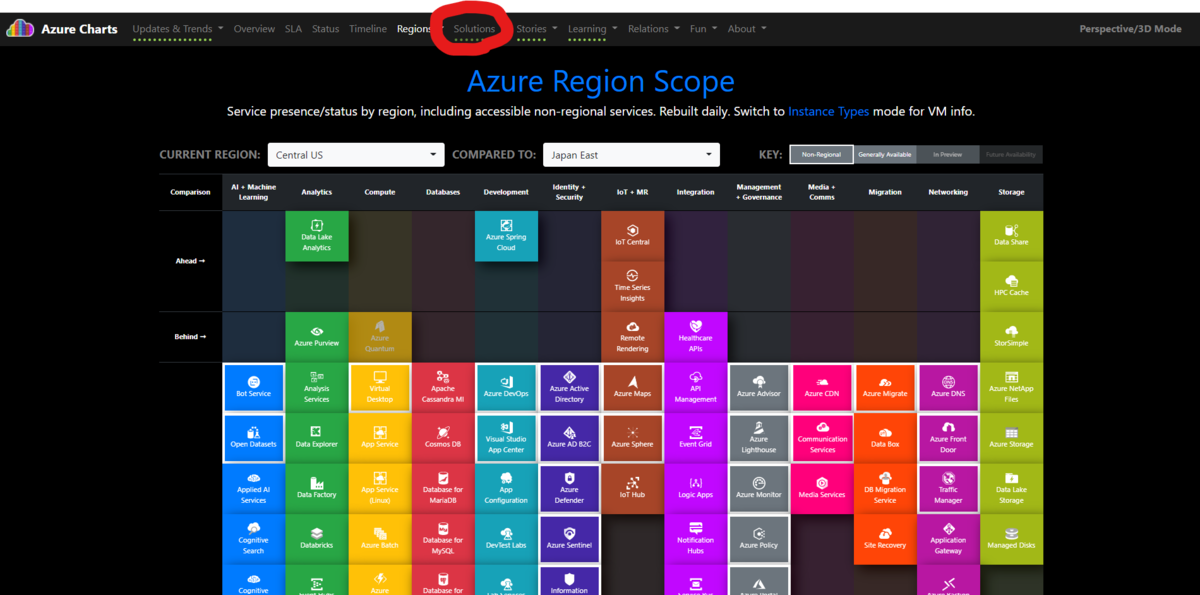This screenshot has width=1200, height=595.
Task: Open the Managed Disks tile
Action: tap(1011, 539)
